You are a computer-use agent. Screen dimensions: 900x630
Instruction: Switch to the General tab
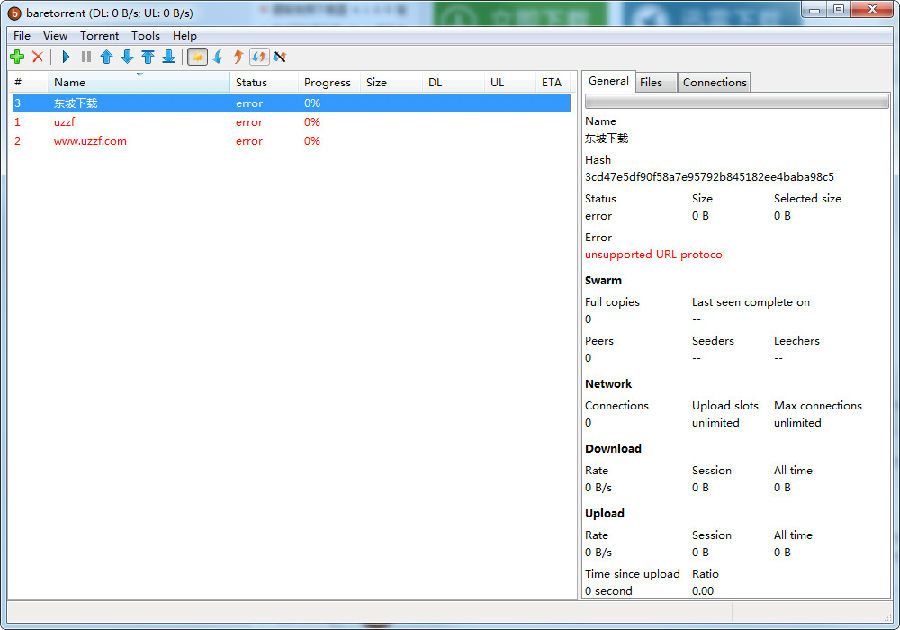(608, 81)
